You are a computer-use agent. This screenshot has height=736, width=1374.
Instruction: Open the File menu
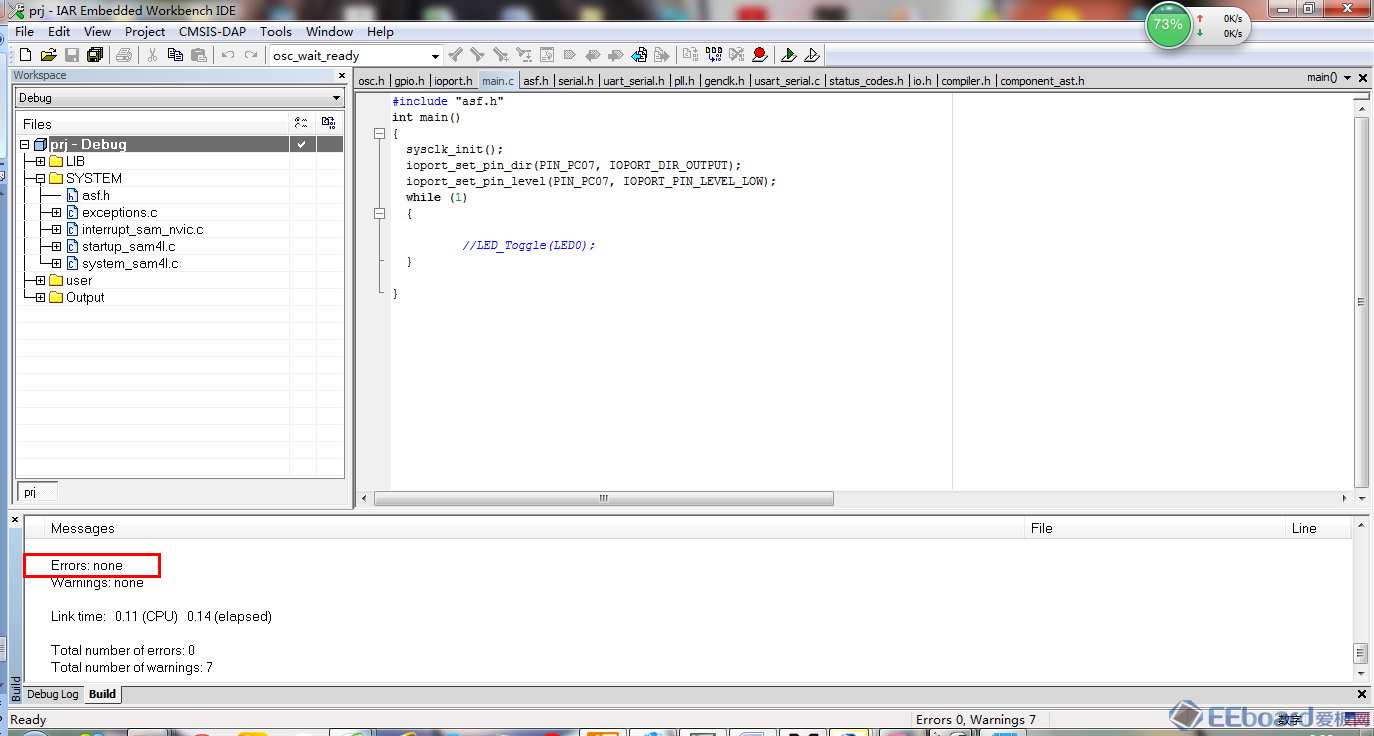click(25, 31)
